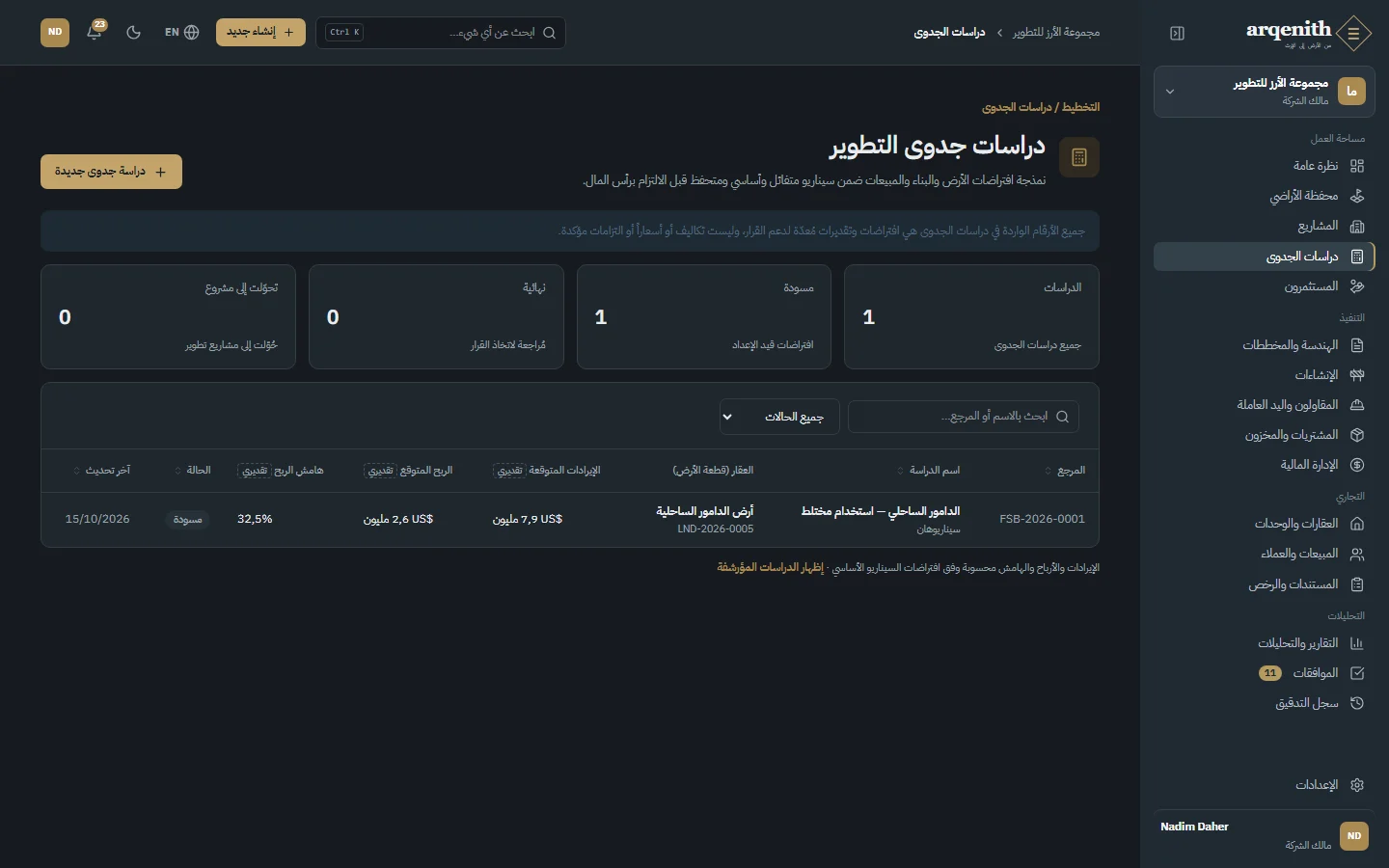
Task: Open مجموعة الأرز للتطوير top breadcrumb
Action: tap(1056, 33)
